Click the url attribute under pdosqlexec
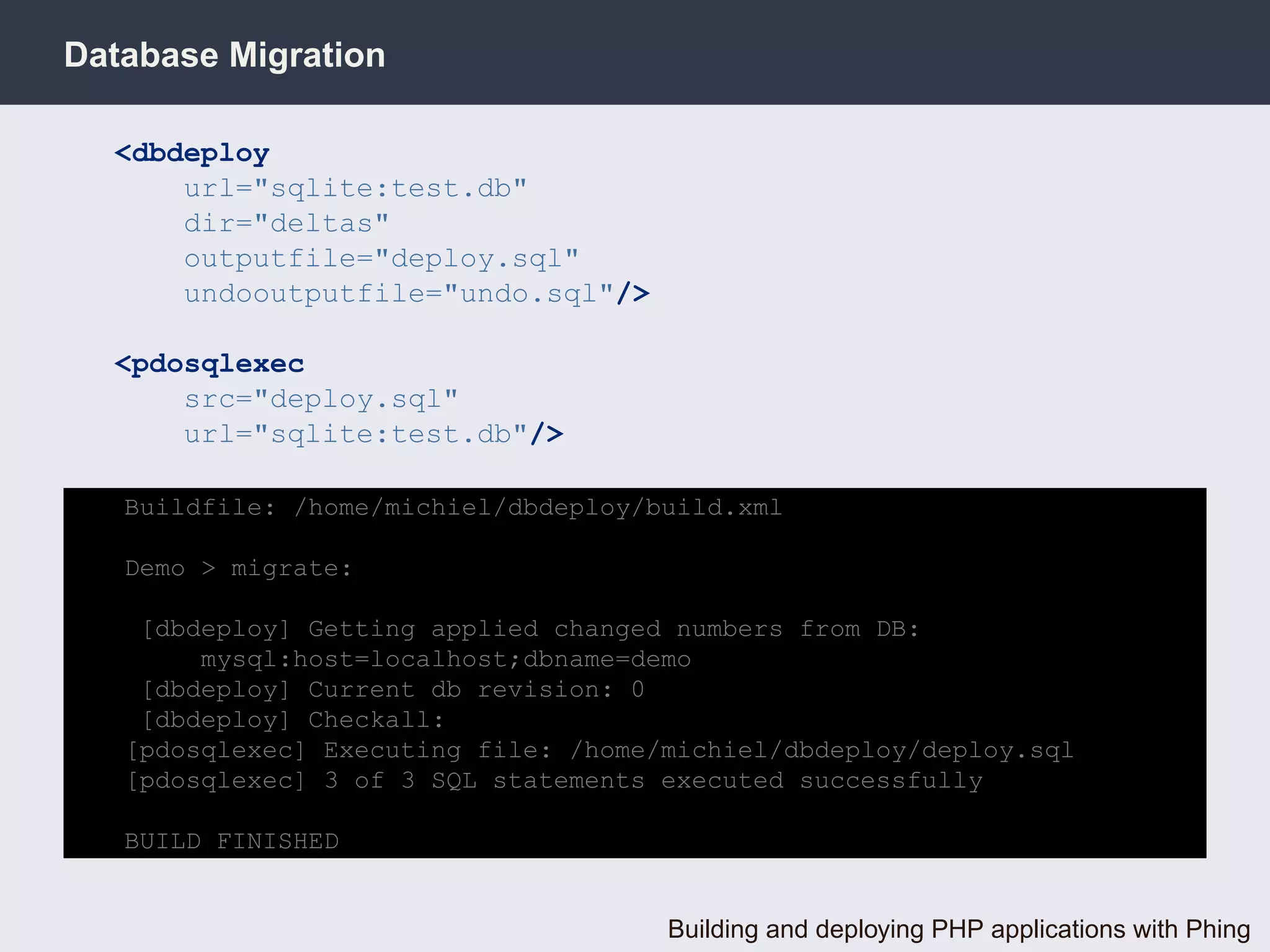This screenshot has width=1270, height=952. [355, 434]
